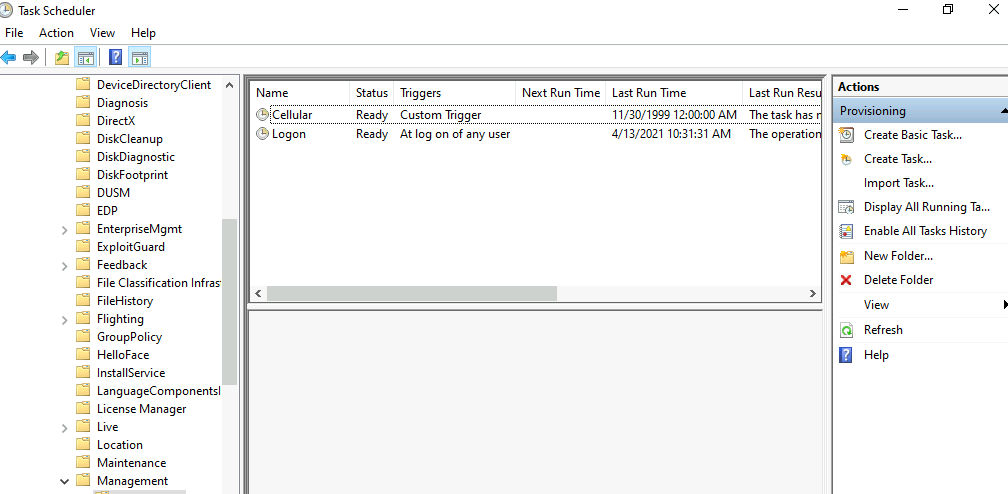Sort by the Triggers column header
This screenshot has width=1008, height=494.
point(454,93)
